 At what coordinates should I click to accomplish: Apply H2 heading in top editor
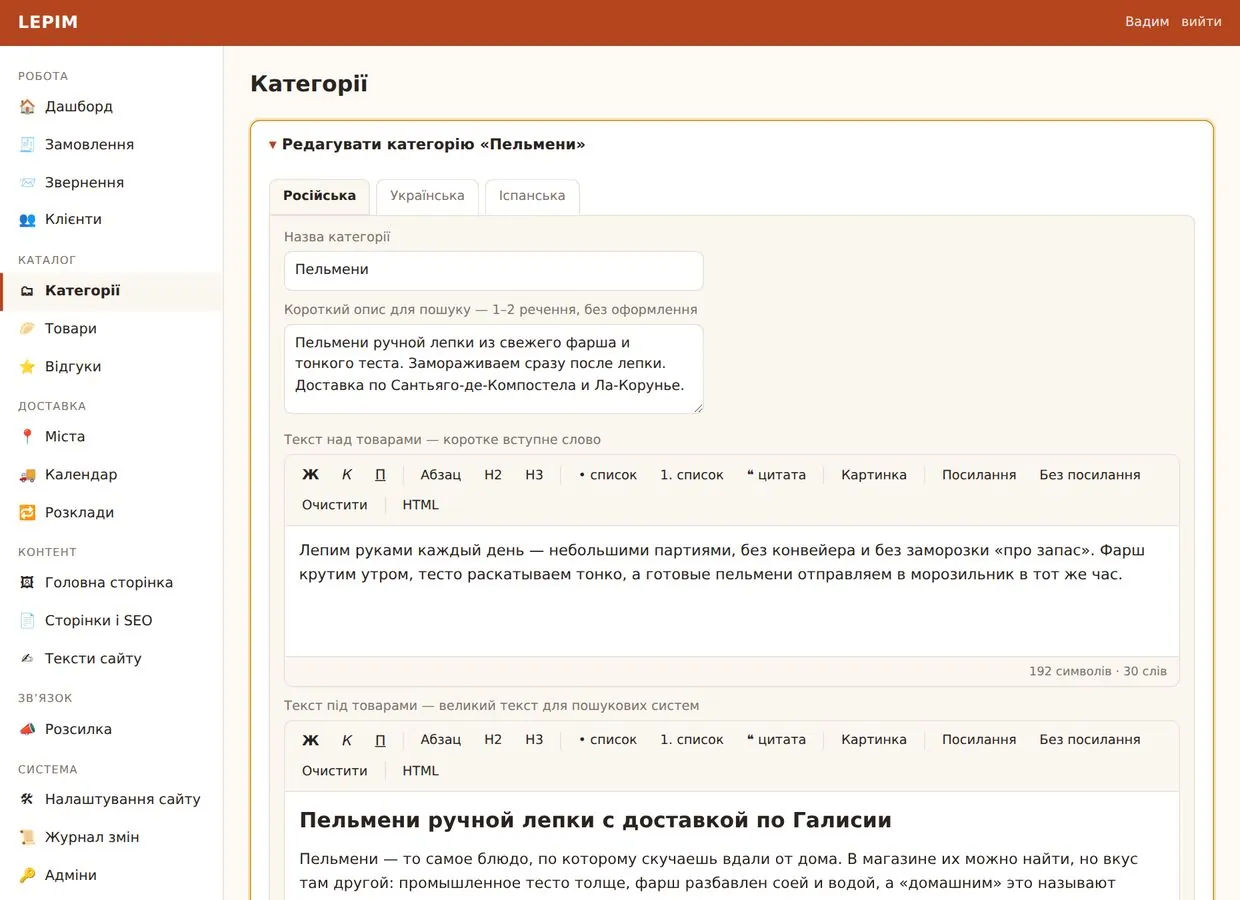click(x=493, y=475)
